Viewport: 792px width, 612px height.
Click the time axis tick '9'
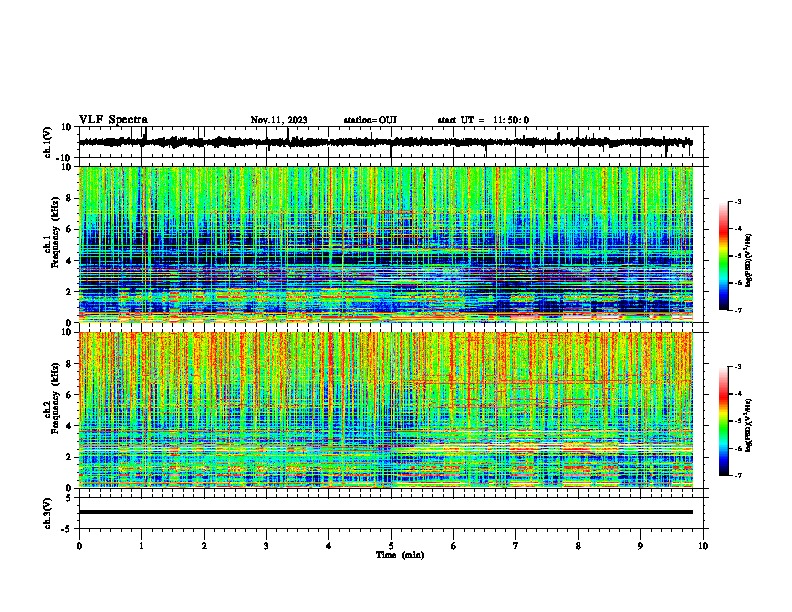(x=640, y=546)
